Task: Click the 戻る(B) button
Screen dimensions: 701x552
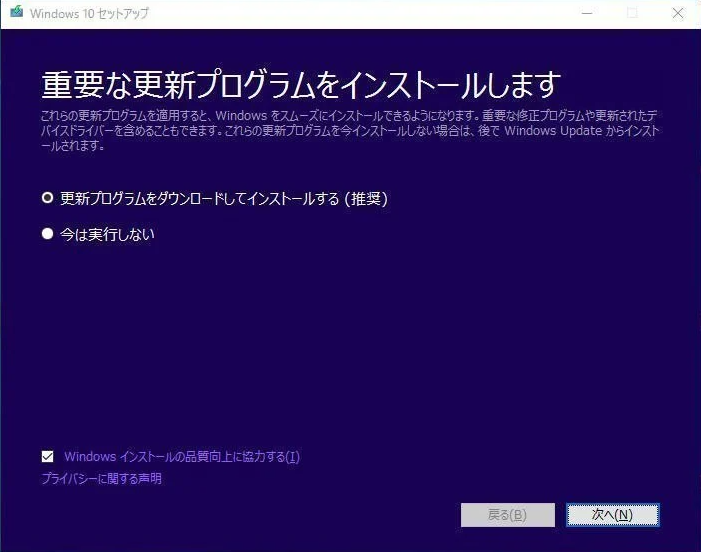Action: click(508, 515)
